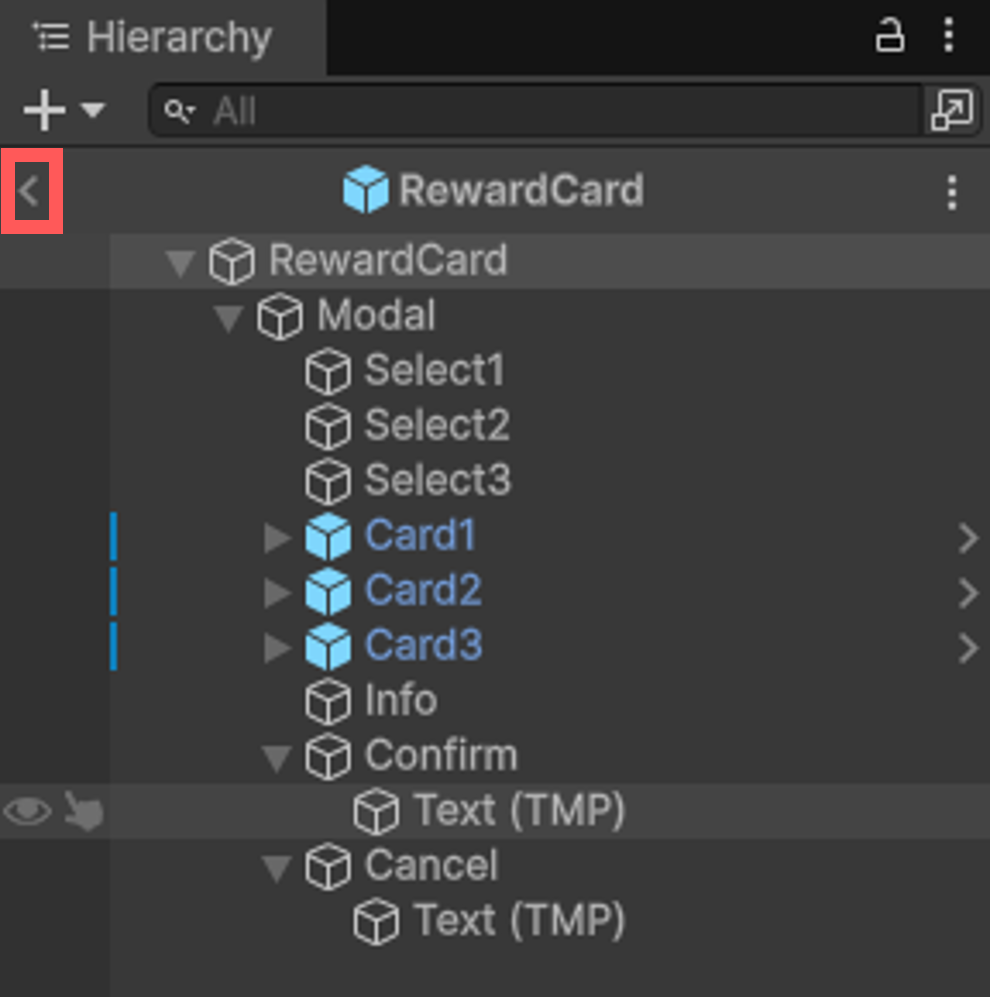Expand the Card2 prefab children
The image size is (990, 997).
[277, 593]
